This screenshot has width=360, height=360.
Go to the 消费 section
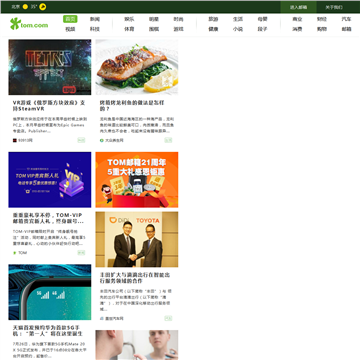pyautogui.click(x=297, y=29)
